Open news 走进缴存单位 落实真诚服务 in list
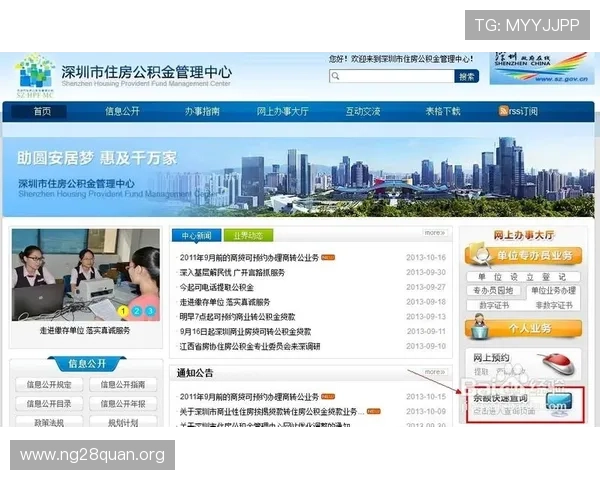The width and height of the screenshot is (600, 480). pos(225,302)
